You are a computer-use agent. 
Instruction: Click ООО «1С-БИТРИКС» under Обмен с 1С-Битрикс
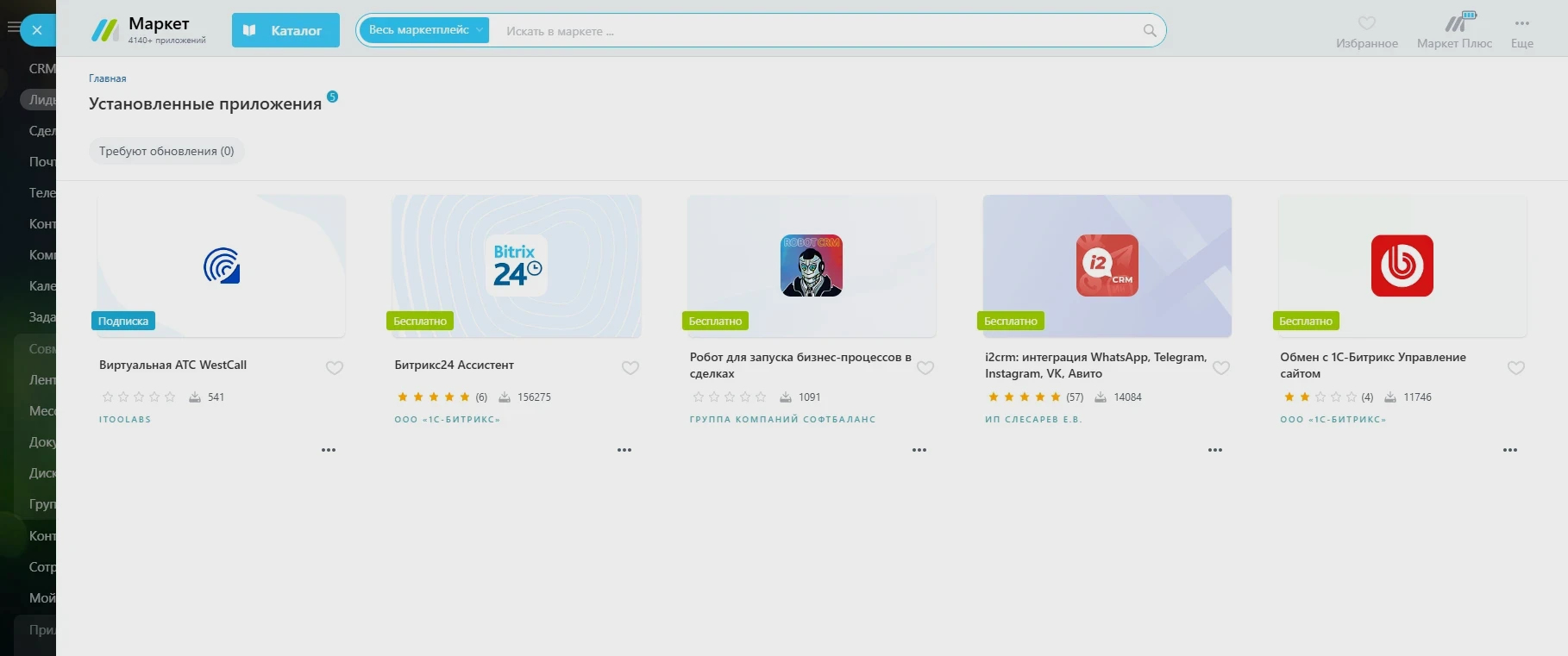coord(1333,420)
